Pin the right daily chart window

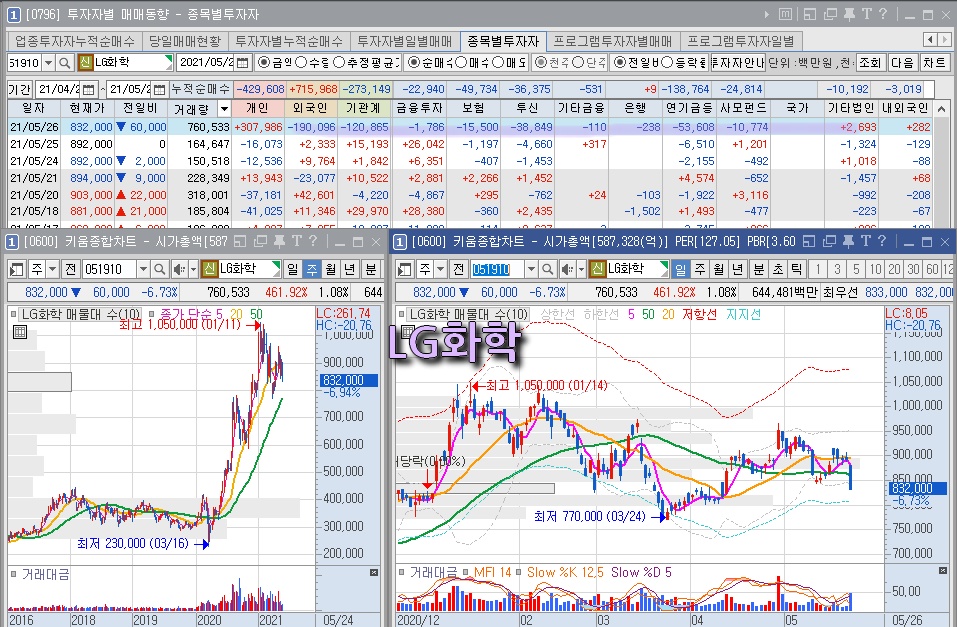pos(848,242)
